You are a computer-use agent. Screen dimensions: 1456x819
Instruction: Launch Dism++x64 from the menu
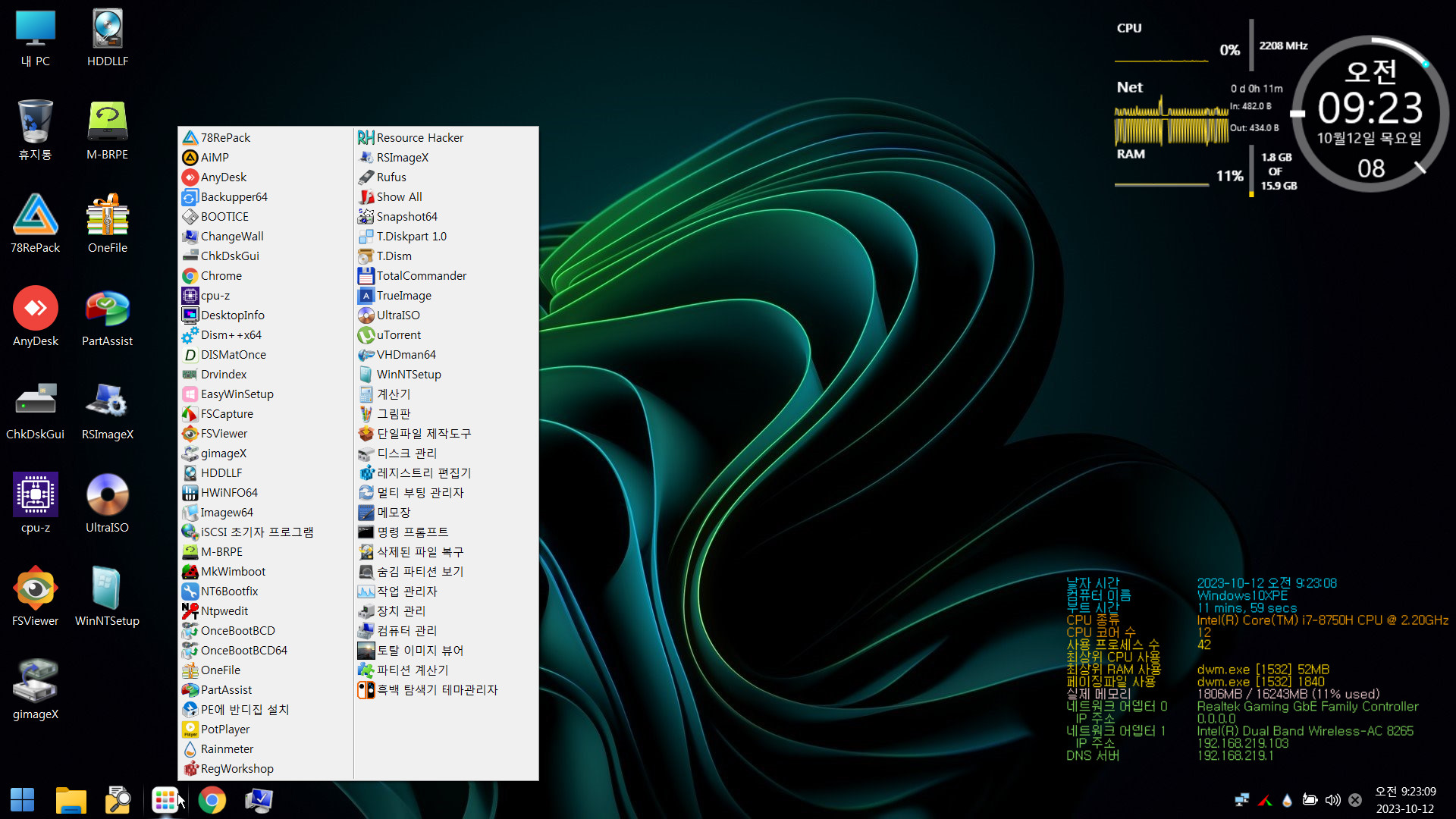pyautogui.click(x=265, y=334)
